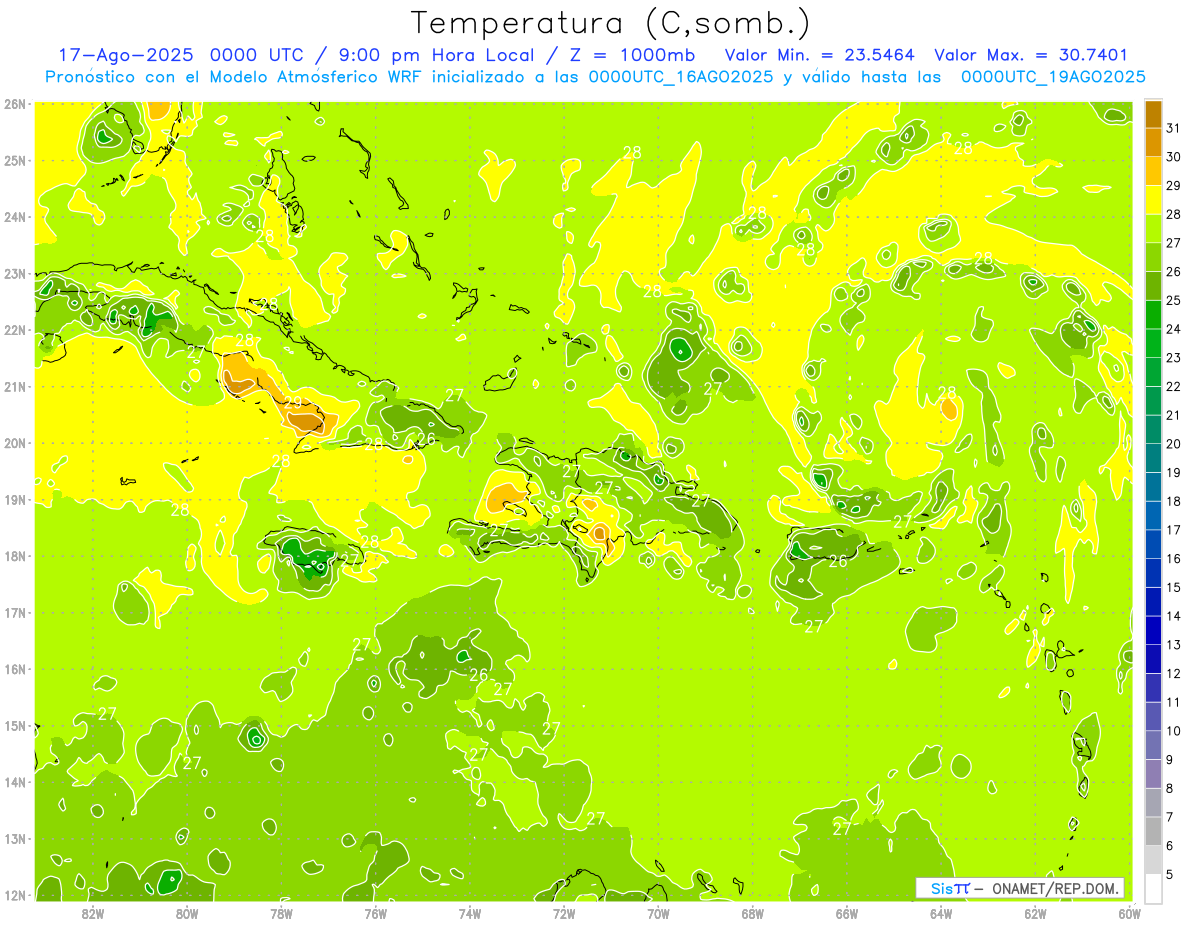Click the 72W longitude label
Image resolution: width=1200 pixels, height=927 pixels.
pos(563,912)
